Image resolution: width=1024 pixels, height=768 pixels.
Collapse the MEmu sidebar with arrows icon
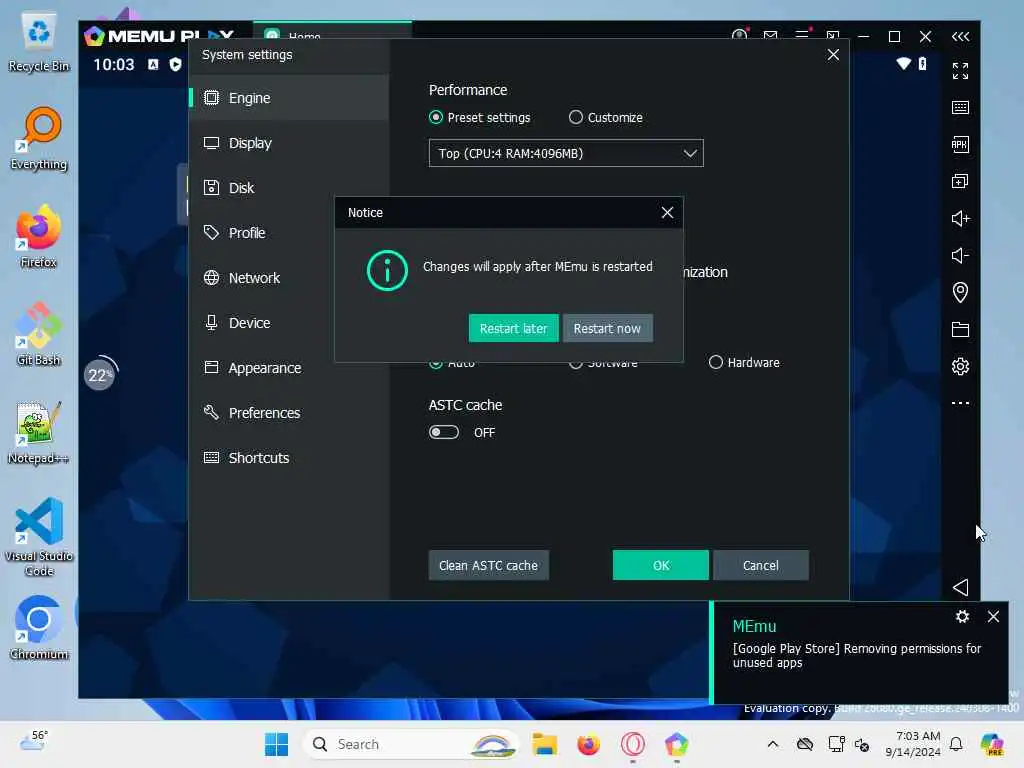tap(960, 37)
